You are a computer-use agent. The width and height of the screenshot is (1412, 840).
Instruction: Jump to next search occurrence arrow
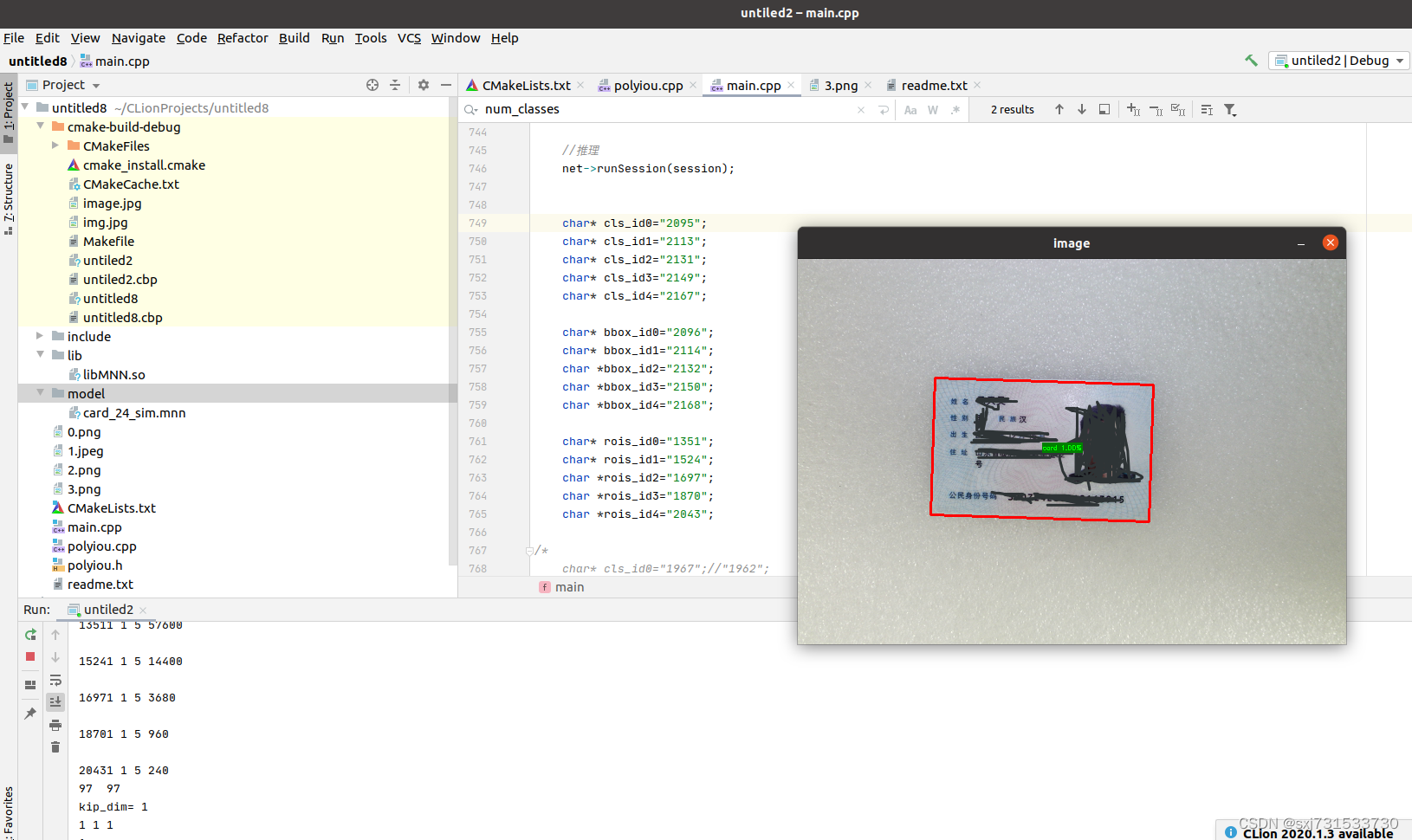pos(1082,109)
